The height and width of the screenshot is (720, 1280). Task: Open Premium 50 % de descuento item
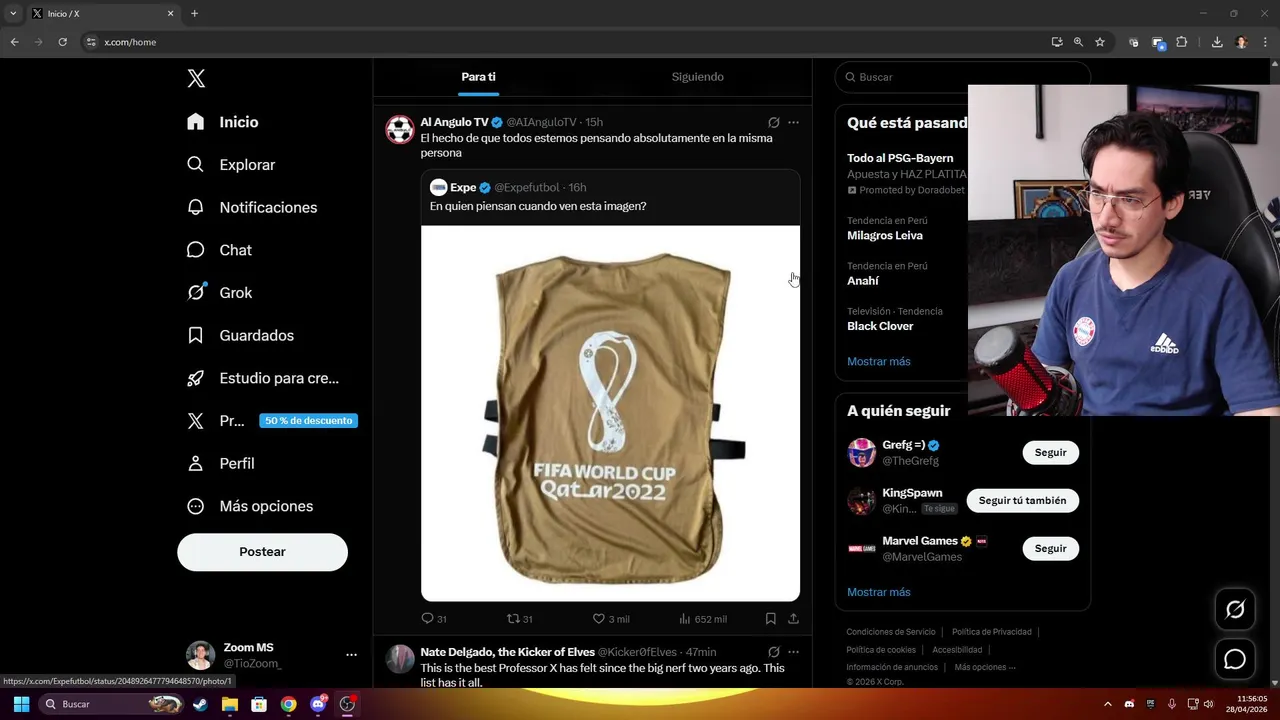click(x=273, y=421)
